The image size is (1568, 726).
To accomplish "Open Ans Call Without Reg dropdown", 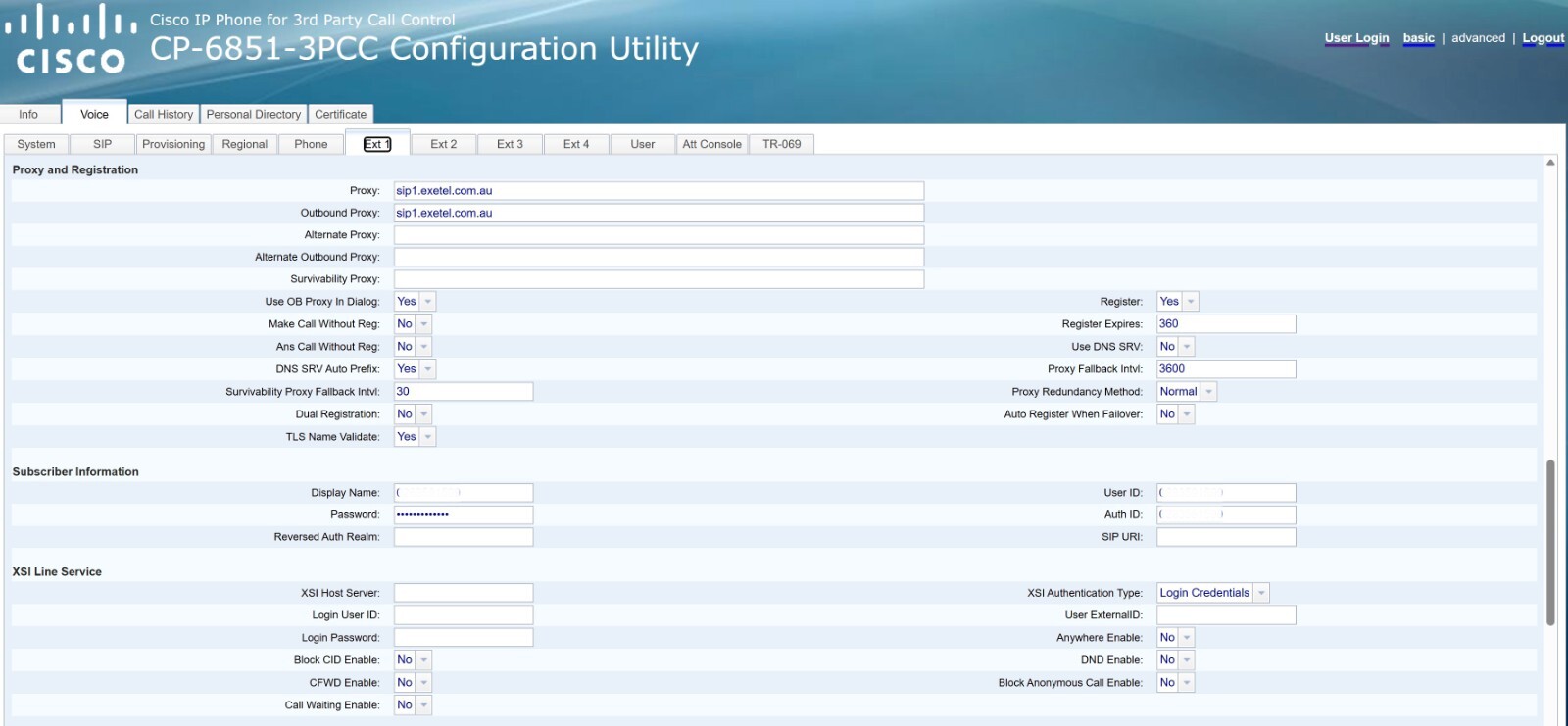I will click(413, 347).
